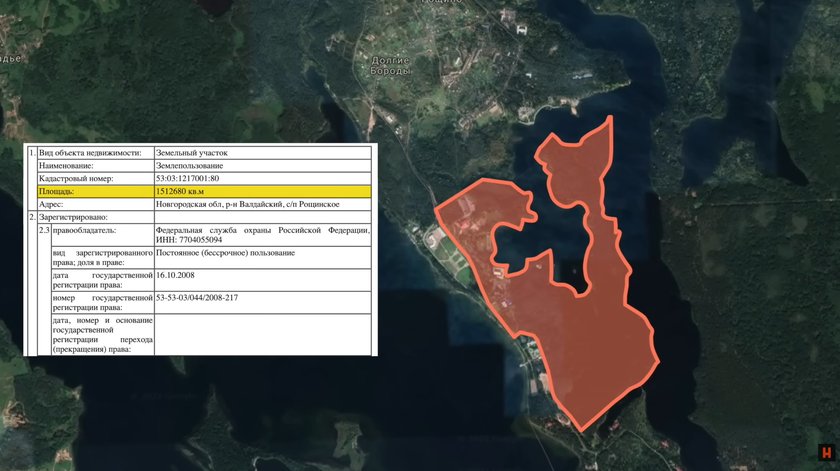This screenshot has height=471, width=840.
Task: Click the orange H logo watermark
Action: pos(825,453)
